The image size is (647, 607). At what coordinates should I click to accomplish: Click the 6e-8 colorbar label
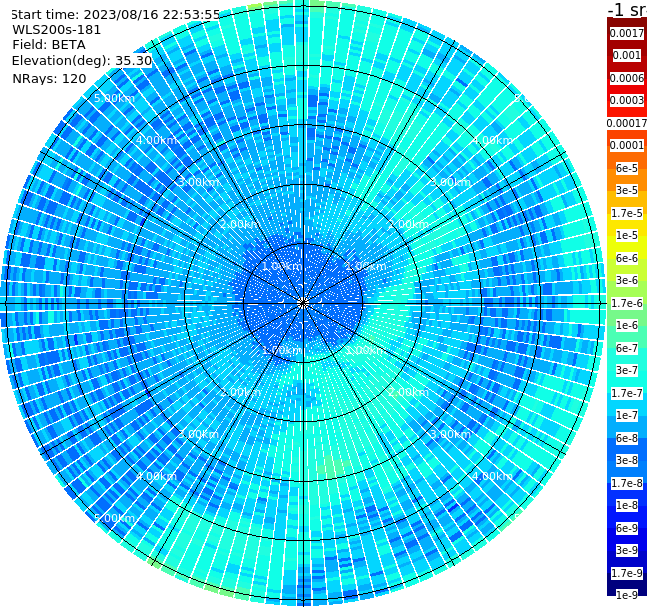[x=627, y=438]
